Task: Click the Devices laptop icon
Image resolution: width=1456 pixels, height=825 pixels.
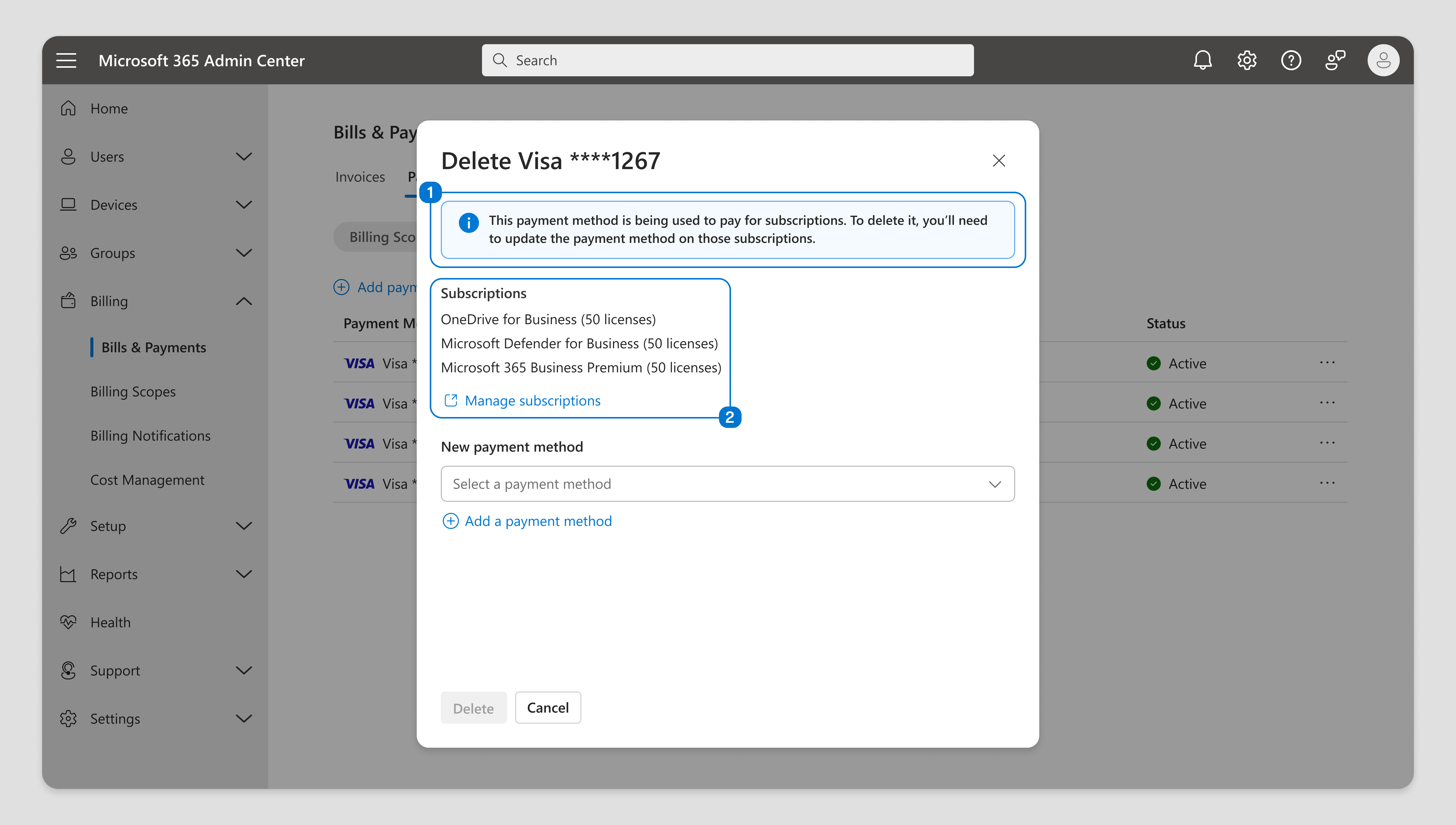Action: coord(68,204)
